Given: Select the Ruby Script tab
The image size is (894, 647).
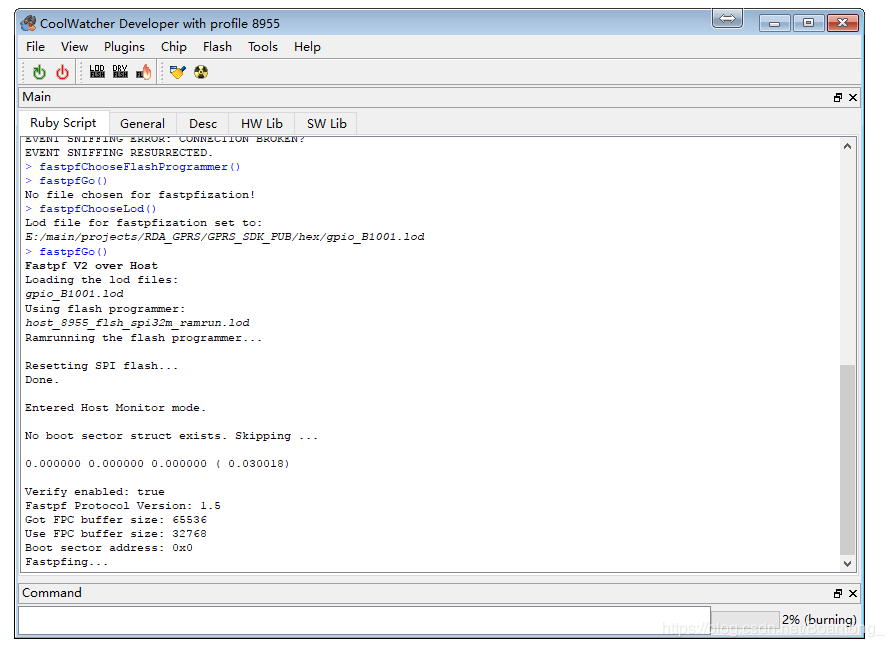Looking at the screenshot, I should 63,123.
